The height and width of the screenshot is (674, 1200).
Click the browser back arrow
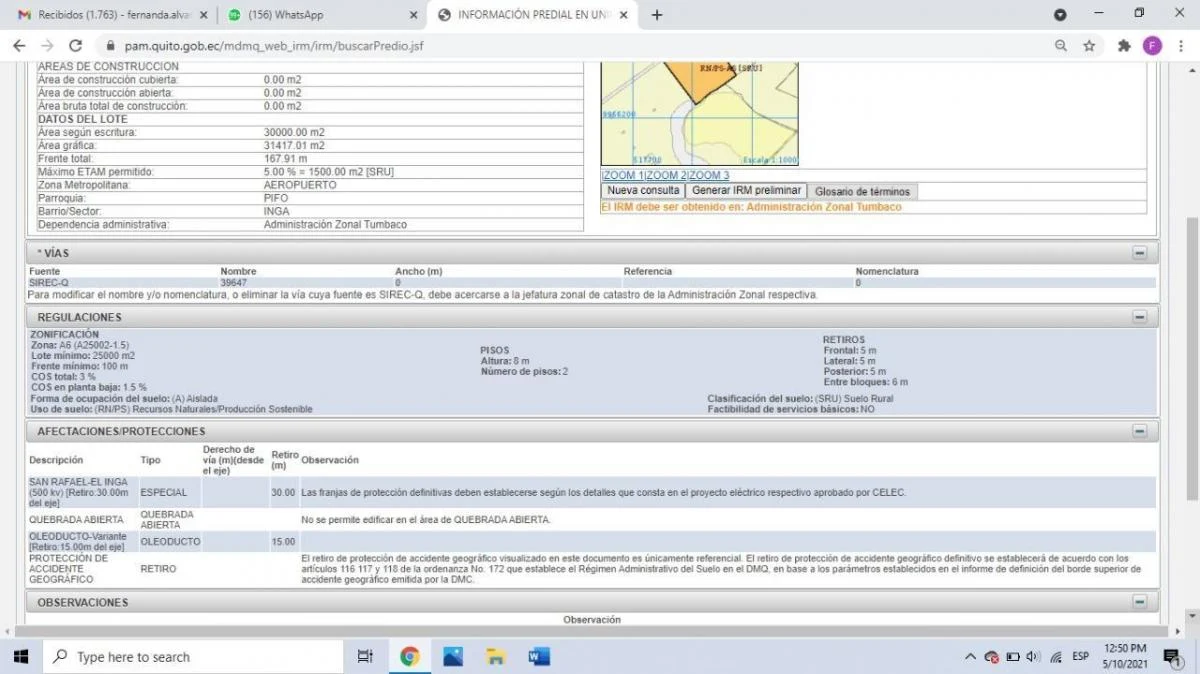pyautogui.click(x=19, y=46)
